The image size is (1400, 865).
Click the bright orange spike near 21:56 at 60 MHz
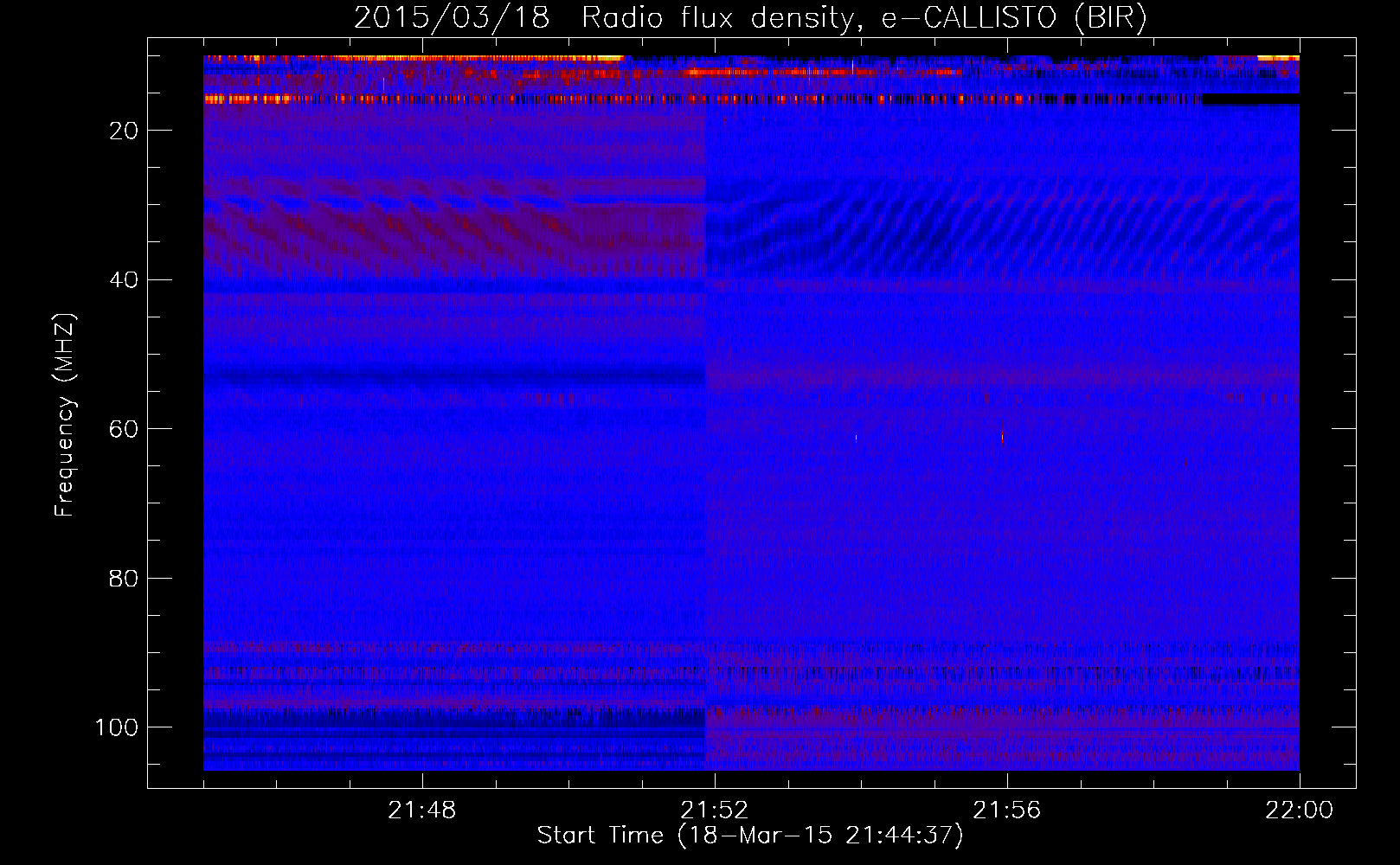1003,435
